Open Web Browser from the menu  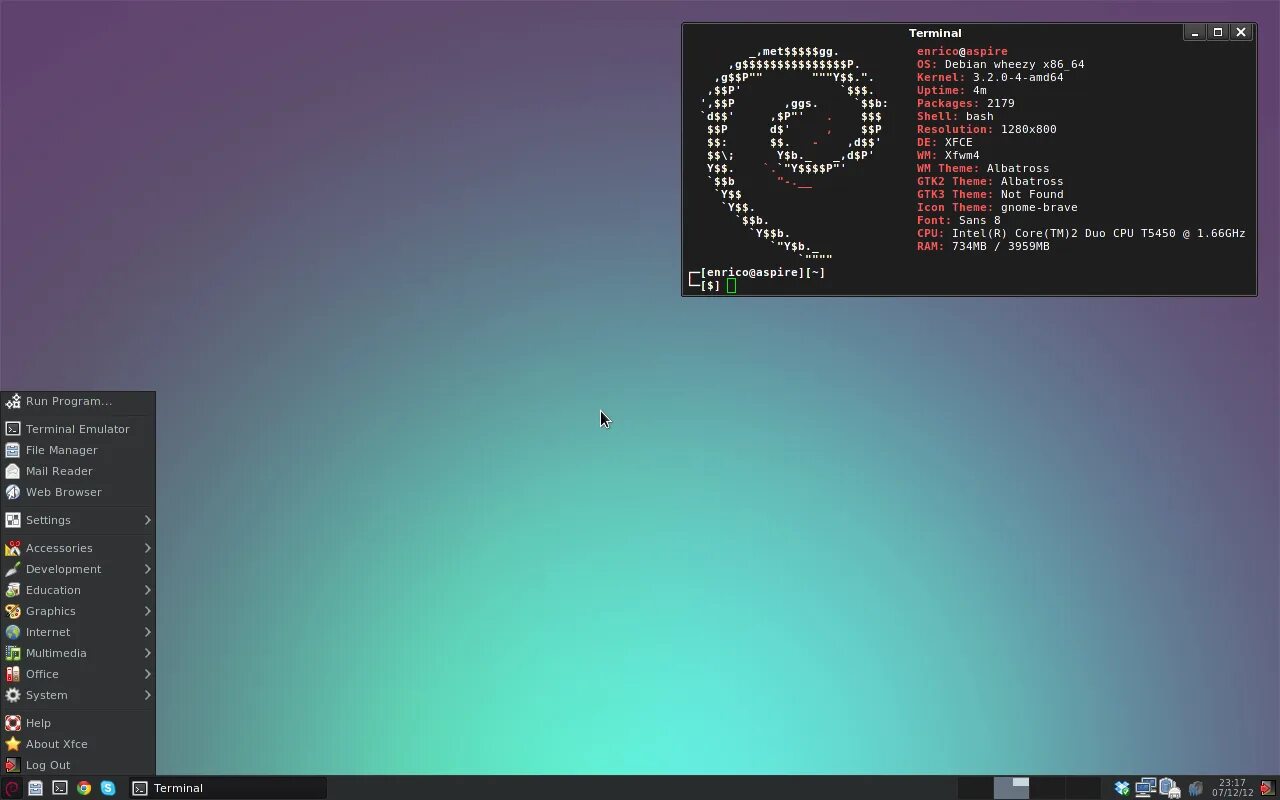pyautogui.click(x=78, y=492)
